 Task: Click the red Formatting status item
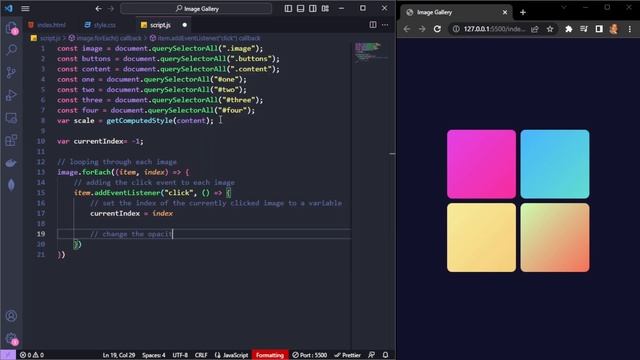[x=270, y=355]
